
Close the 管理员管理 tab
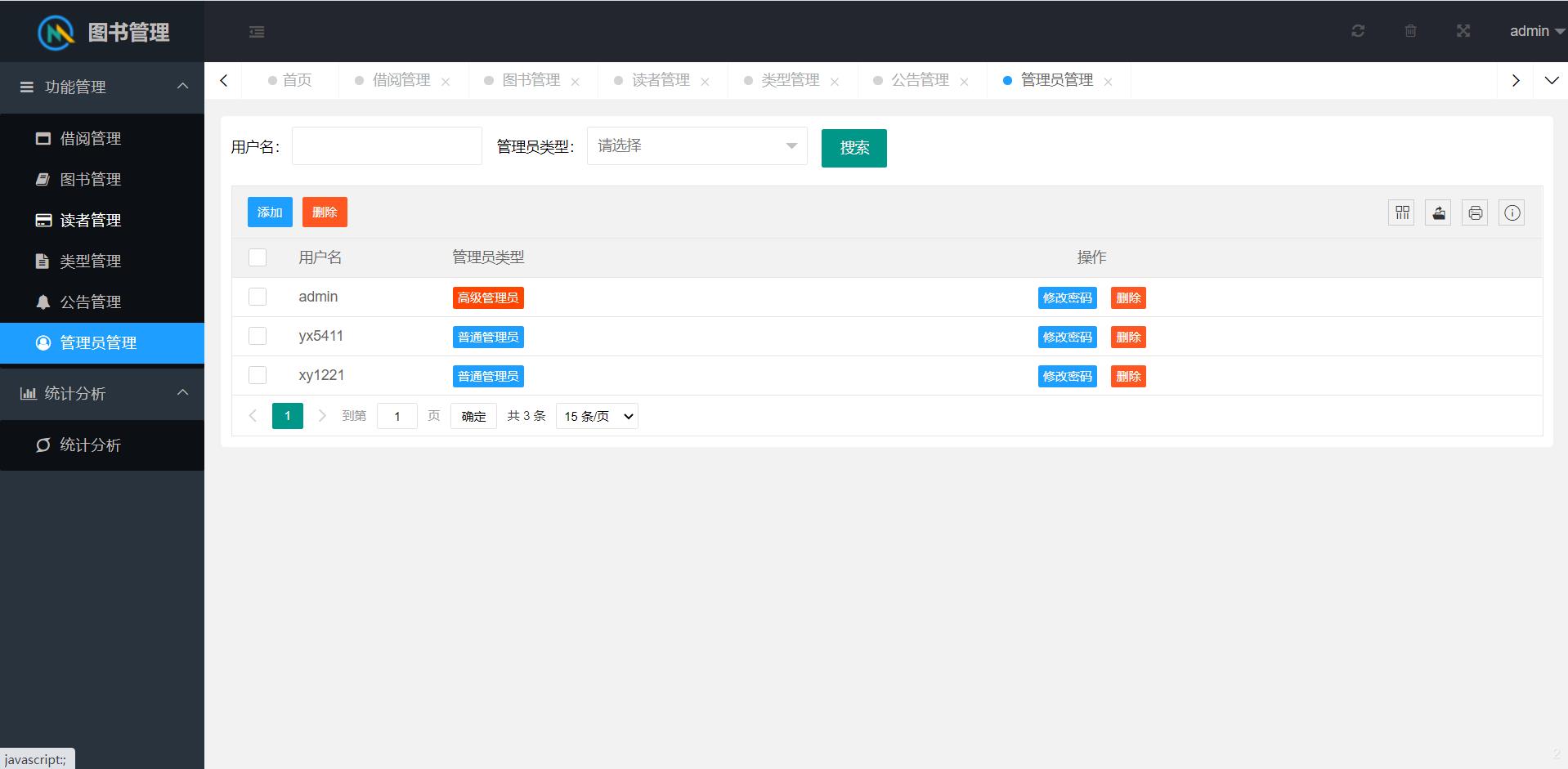(1109, 82)
